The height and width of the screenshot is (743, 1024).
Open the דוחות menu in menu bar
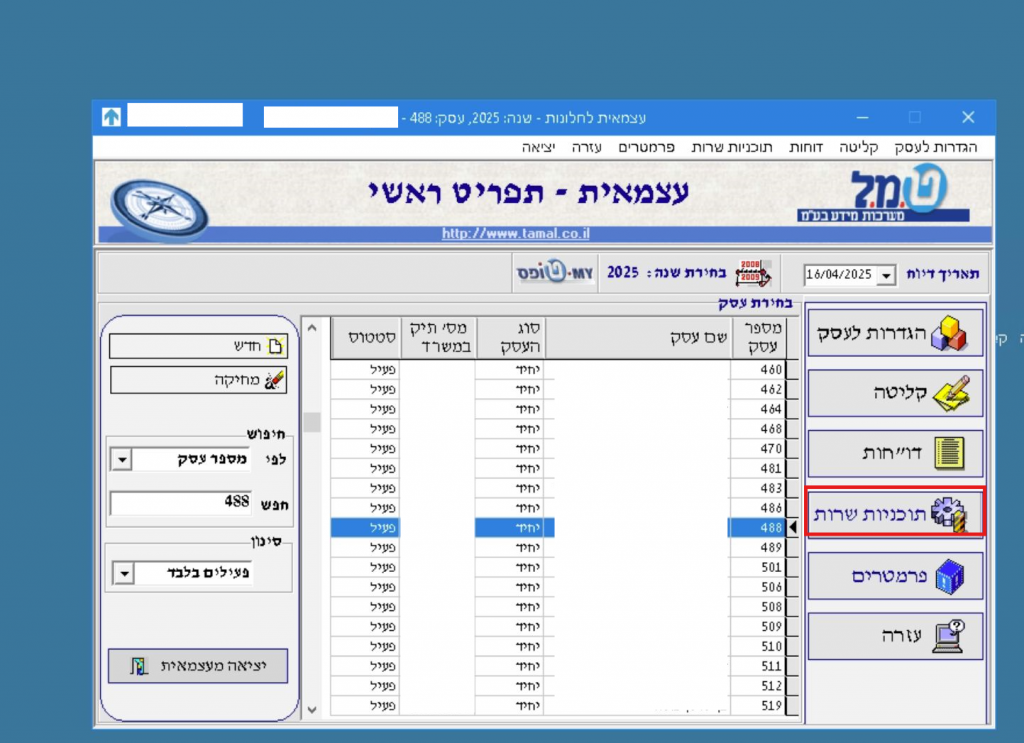tap(806, 147)
